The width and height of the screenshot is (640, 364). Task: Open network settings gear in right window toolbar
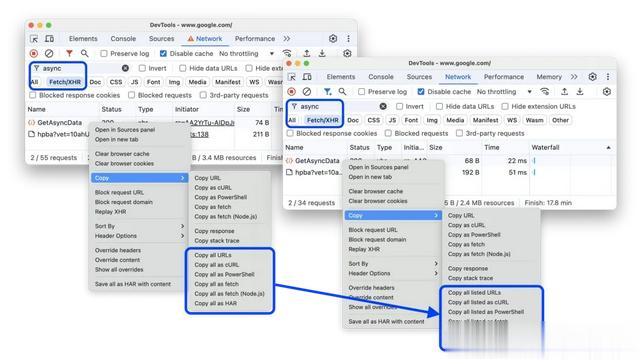pos(607,92)
